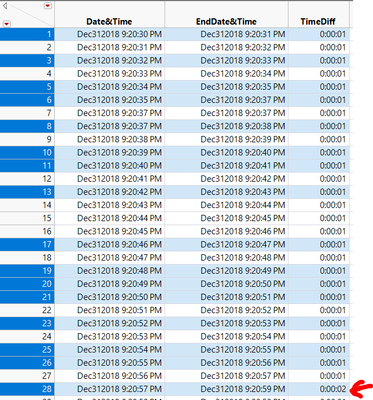The image size is (373, 400).
Task: Select the TimeDiff column header
Action: (318, 22)
